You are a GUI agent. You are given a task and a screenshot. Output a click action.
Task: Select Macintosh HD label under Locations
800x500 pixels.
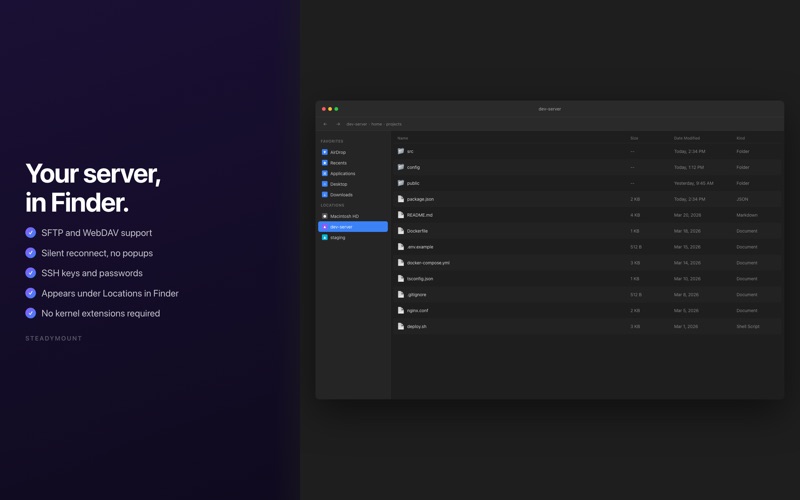pyautogui.click(x=344, y=216)
